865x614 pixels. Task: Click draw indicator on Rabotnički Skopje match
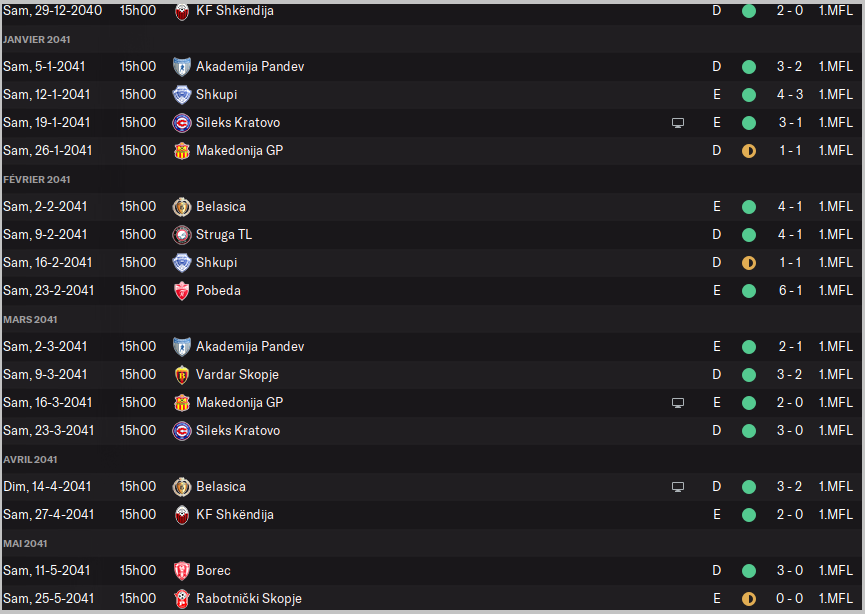coord(749,599)
